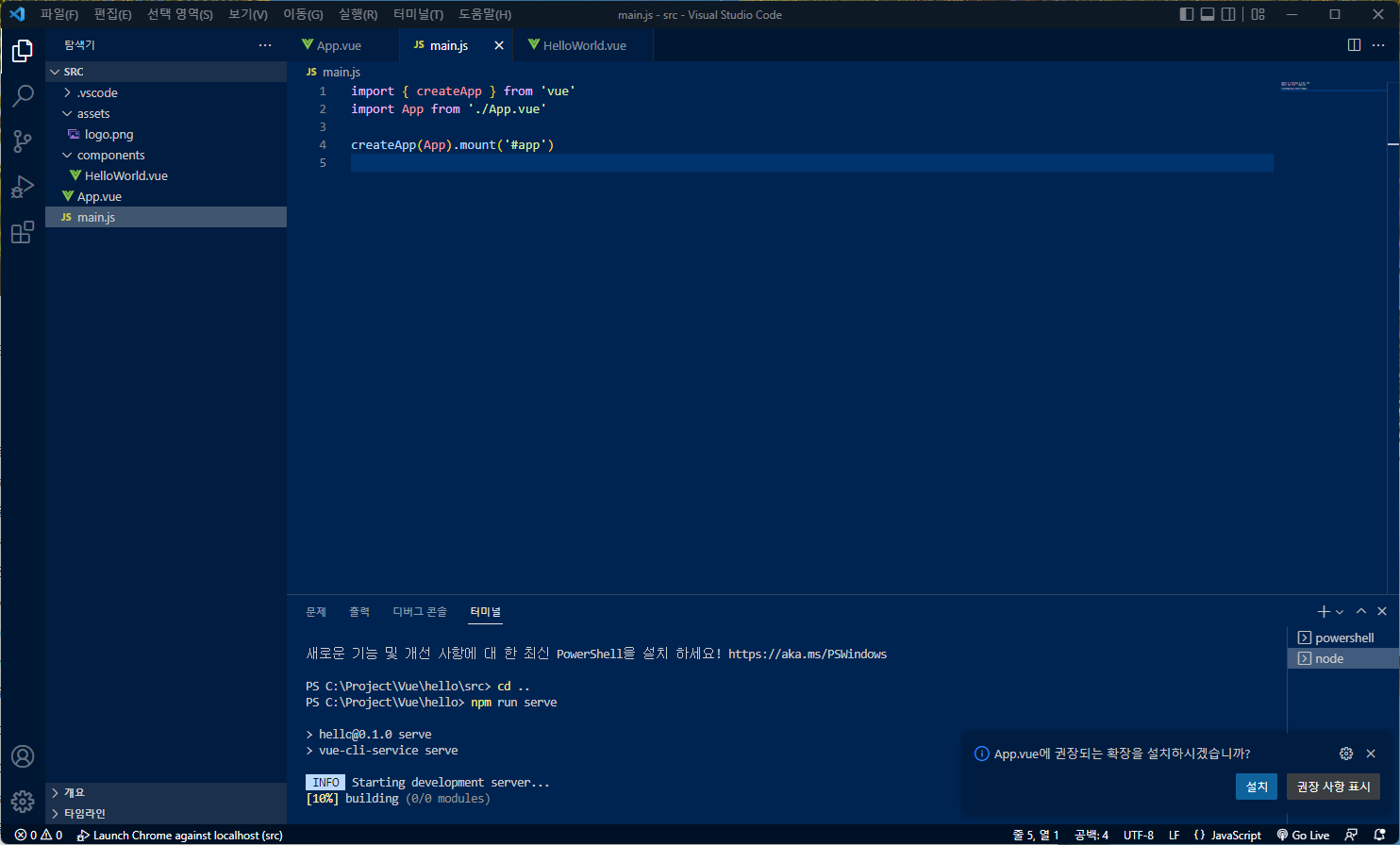Expand the .vscode folder
This screenshot has width=1400, height=845.
pyautogui.click(x=97, y=92)
